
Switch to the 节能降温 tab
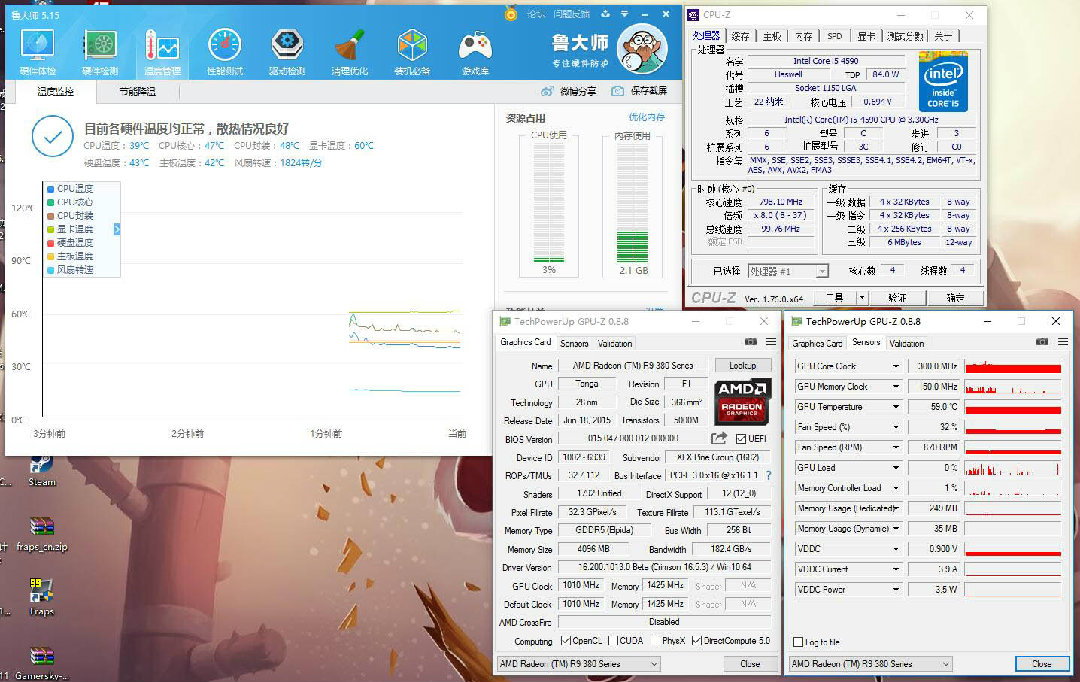point(138,92)
